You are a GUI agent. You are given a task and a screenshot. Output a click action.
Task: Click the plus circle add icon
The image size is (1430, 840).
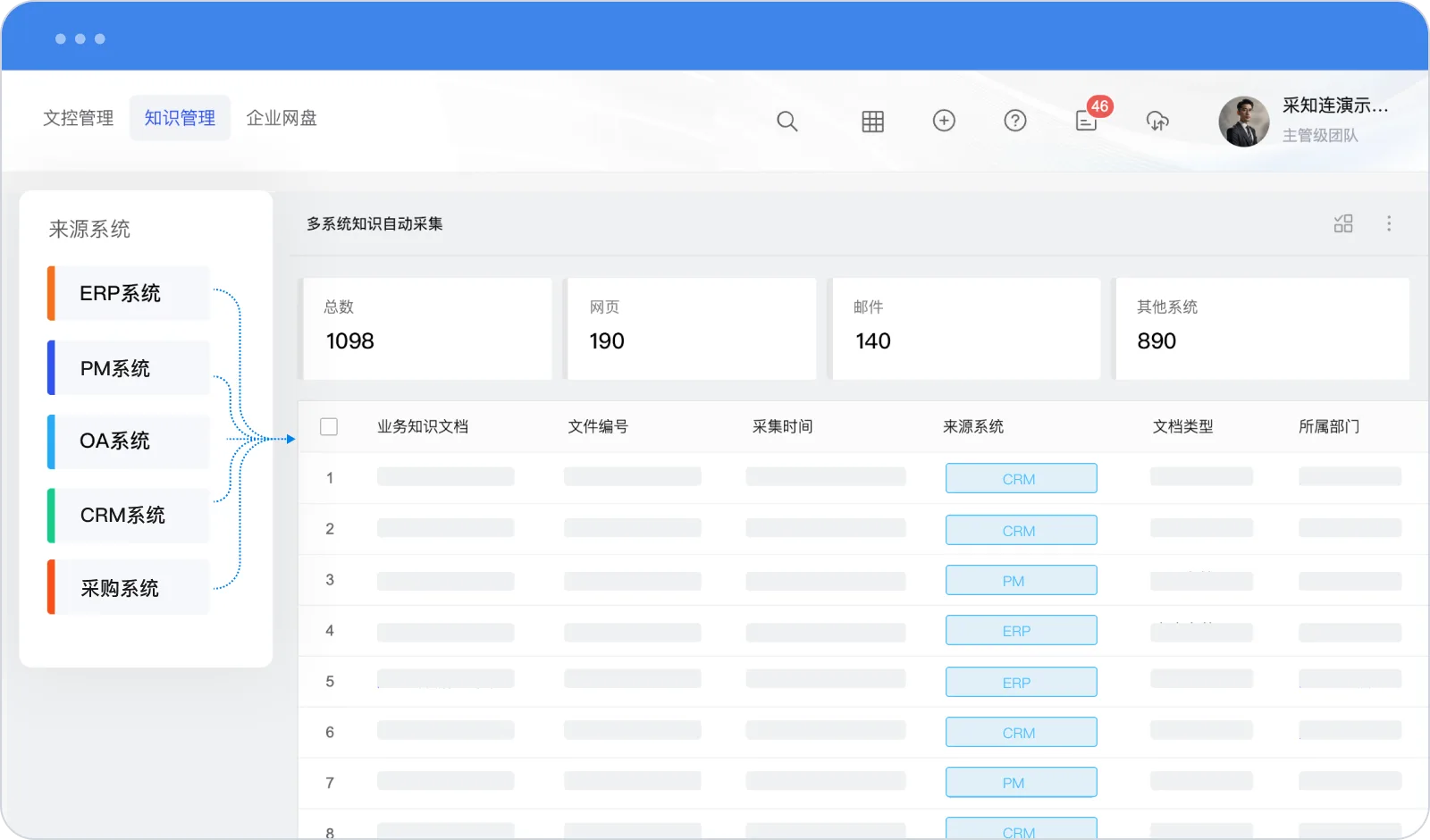point(944,121)
